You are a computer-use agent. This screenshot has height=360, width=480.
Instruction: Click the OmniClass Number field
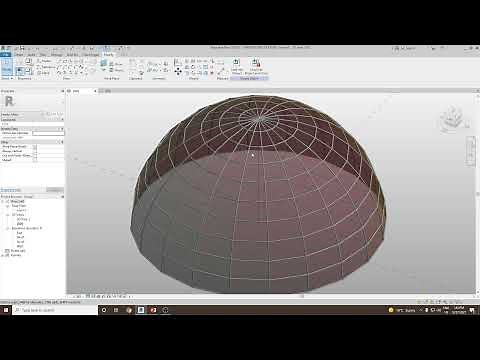tap(48, 133)
